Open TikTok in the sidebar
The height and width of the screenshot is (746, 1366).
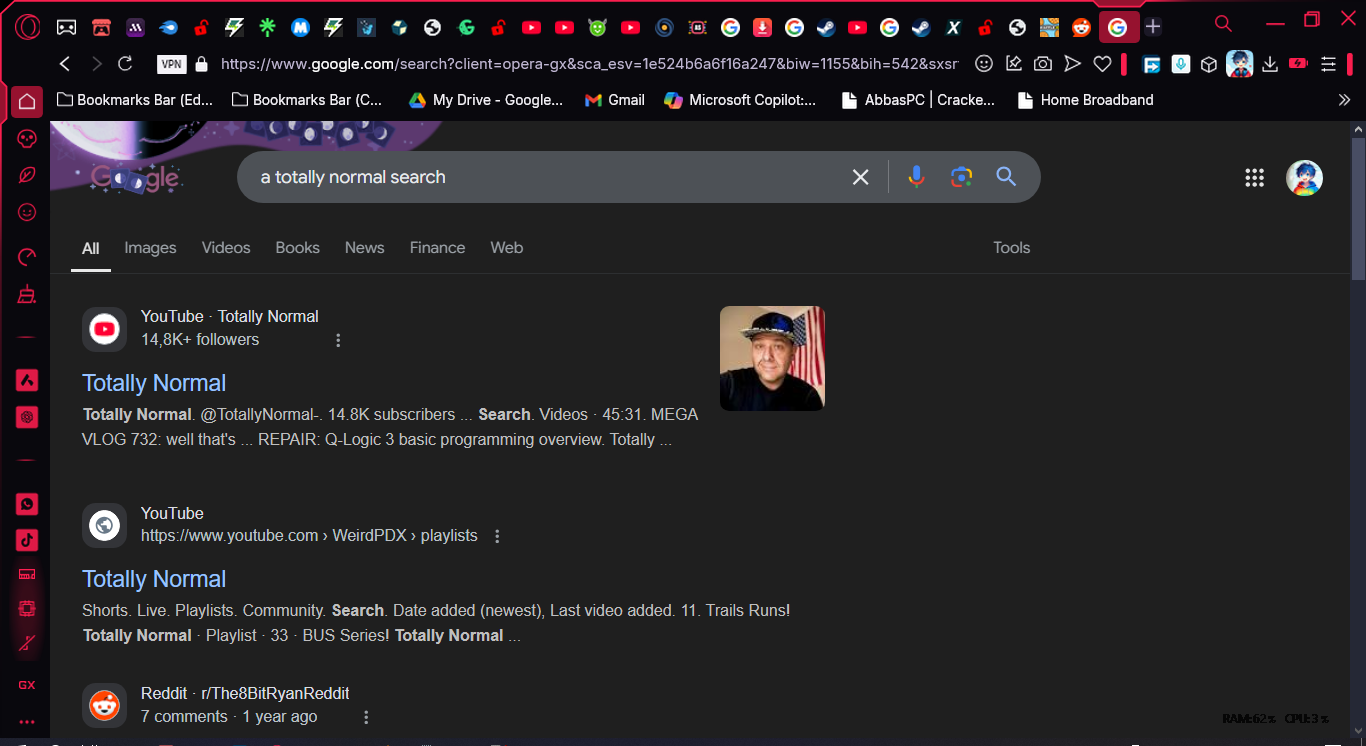(x=27, y=540)
